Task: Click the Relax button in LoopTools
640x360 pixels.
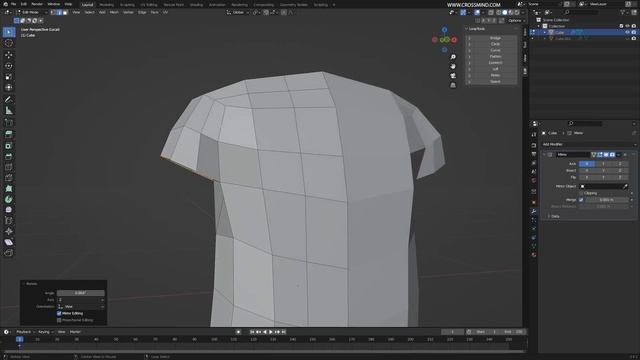Action: (x=495, y=75)
